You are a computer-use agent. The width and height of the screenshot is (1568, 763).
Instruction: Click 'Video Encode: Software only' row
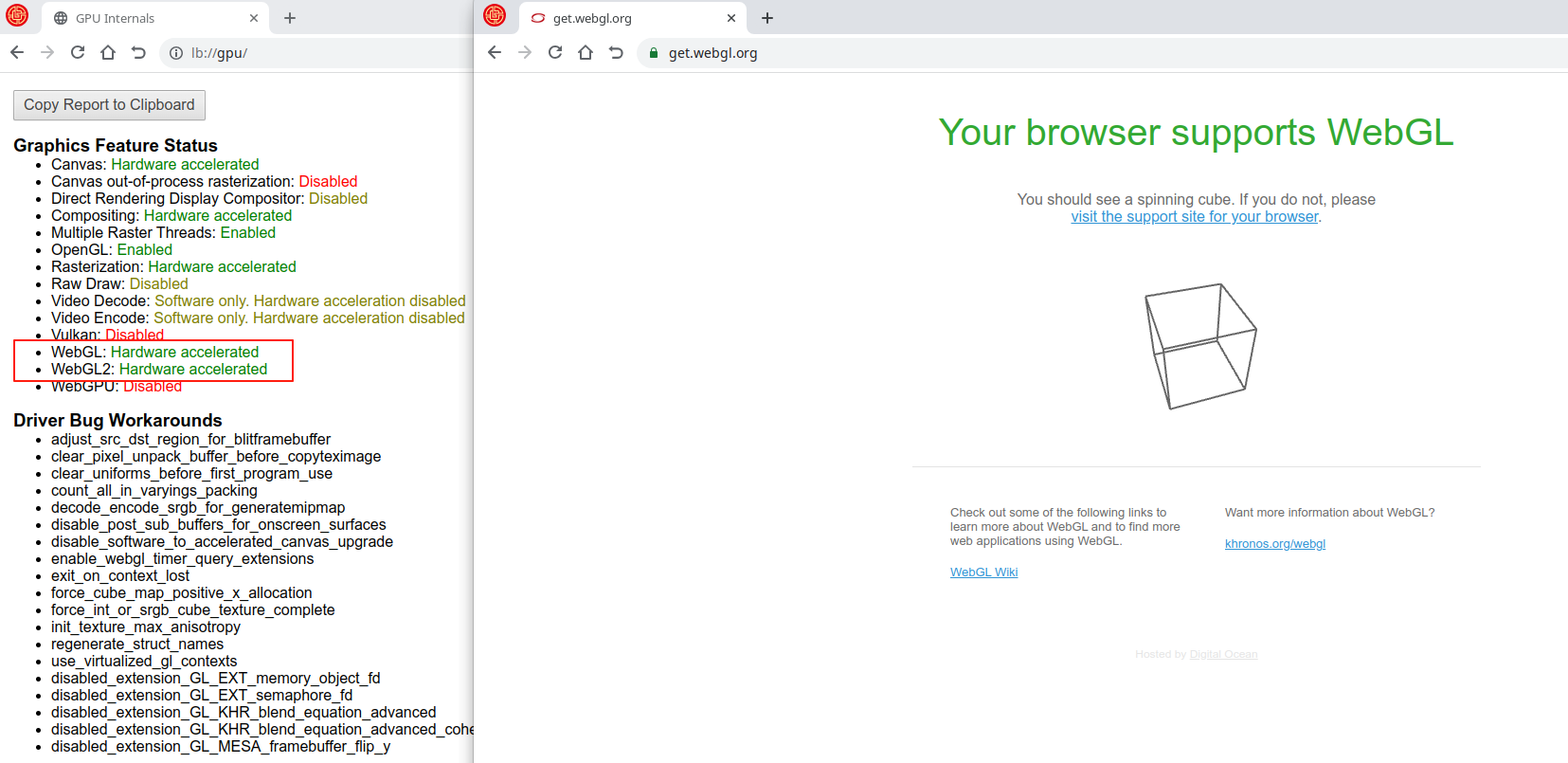pyautogui.click(x=258, y=318)
